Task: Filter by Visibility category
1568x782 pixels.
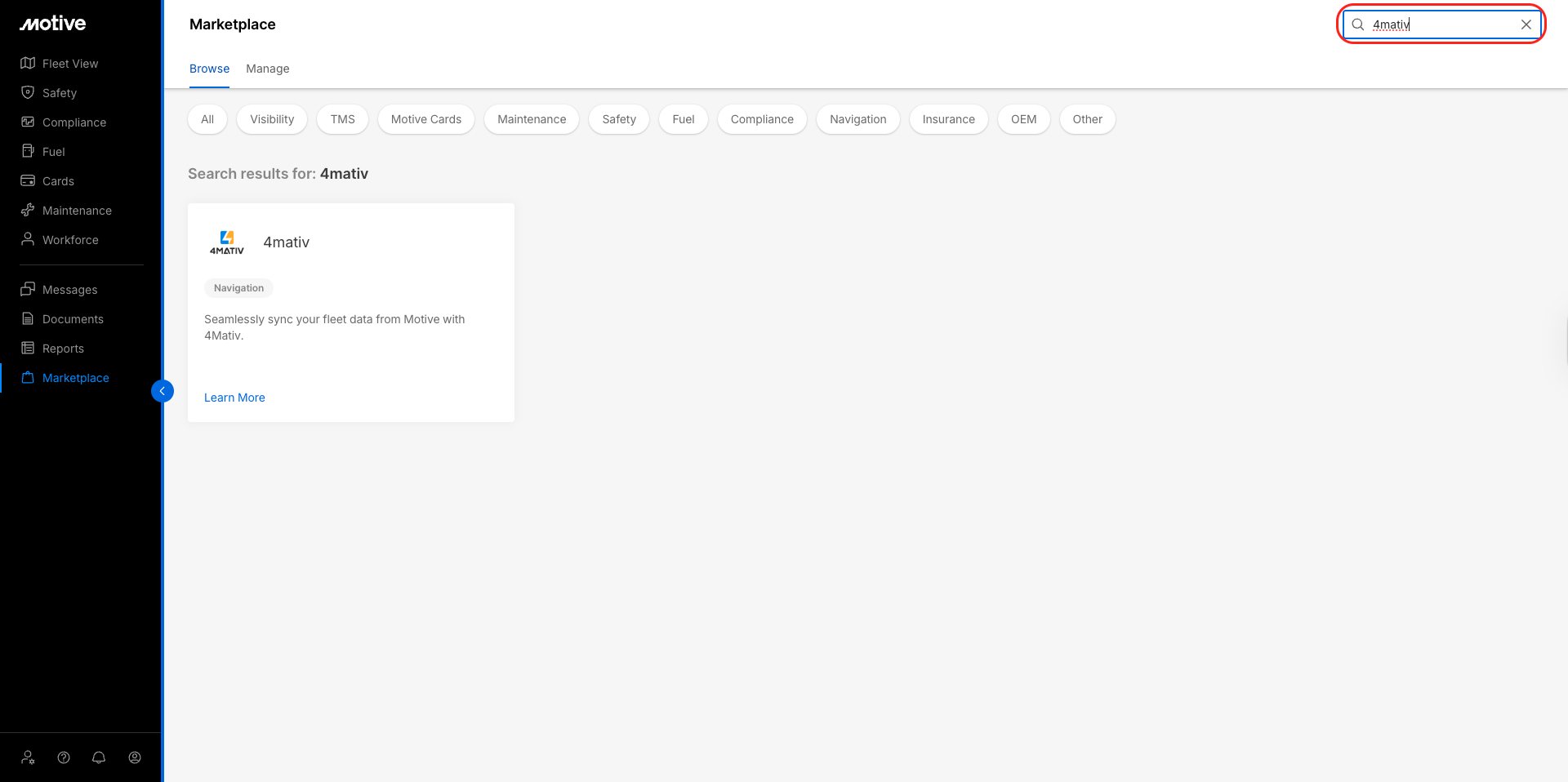Action: [272, 119]
